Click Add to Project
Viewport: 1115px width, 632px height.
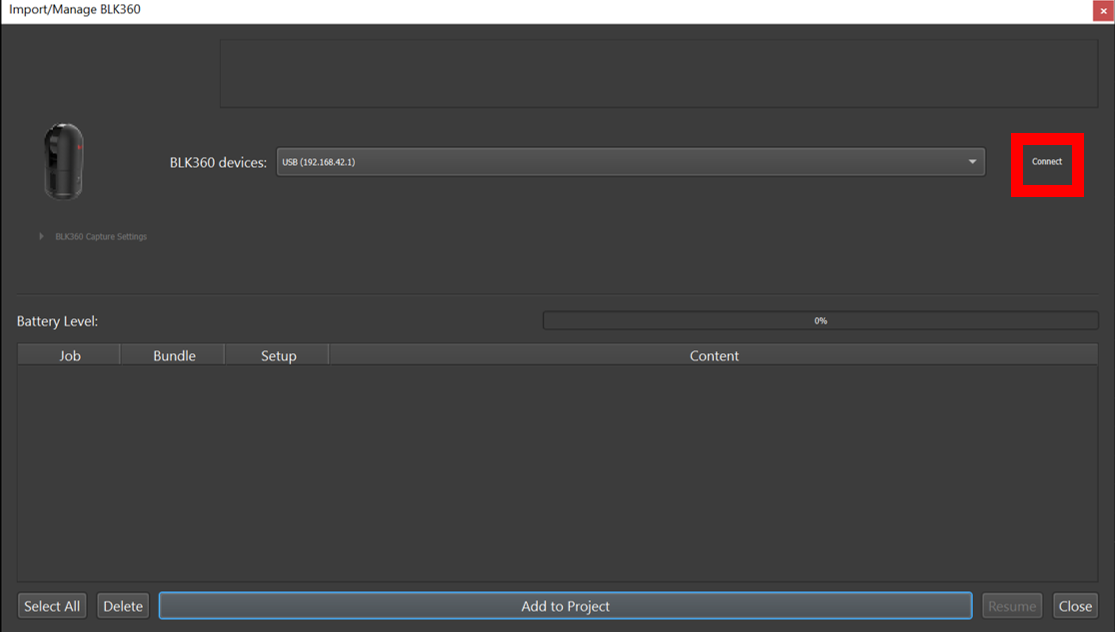click(565, 606)
